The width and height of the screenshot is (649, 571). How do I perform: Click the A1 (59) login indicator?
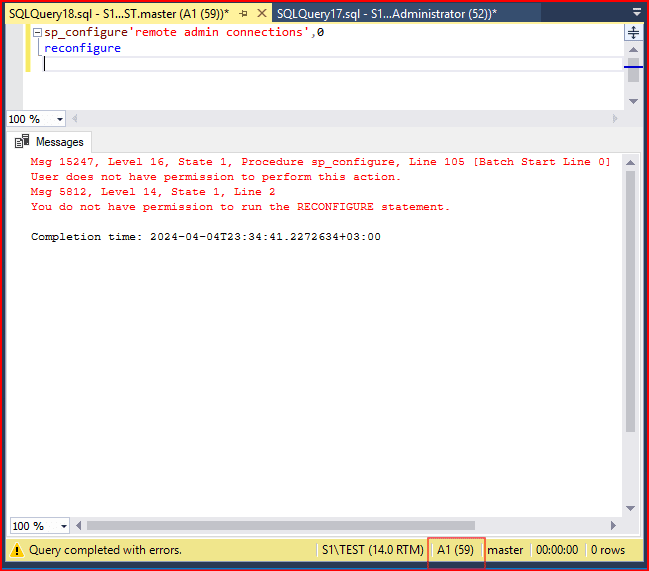[455, 550]
